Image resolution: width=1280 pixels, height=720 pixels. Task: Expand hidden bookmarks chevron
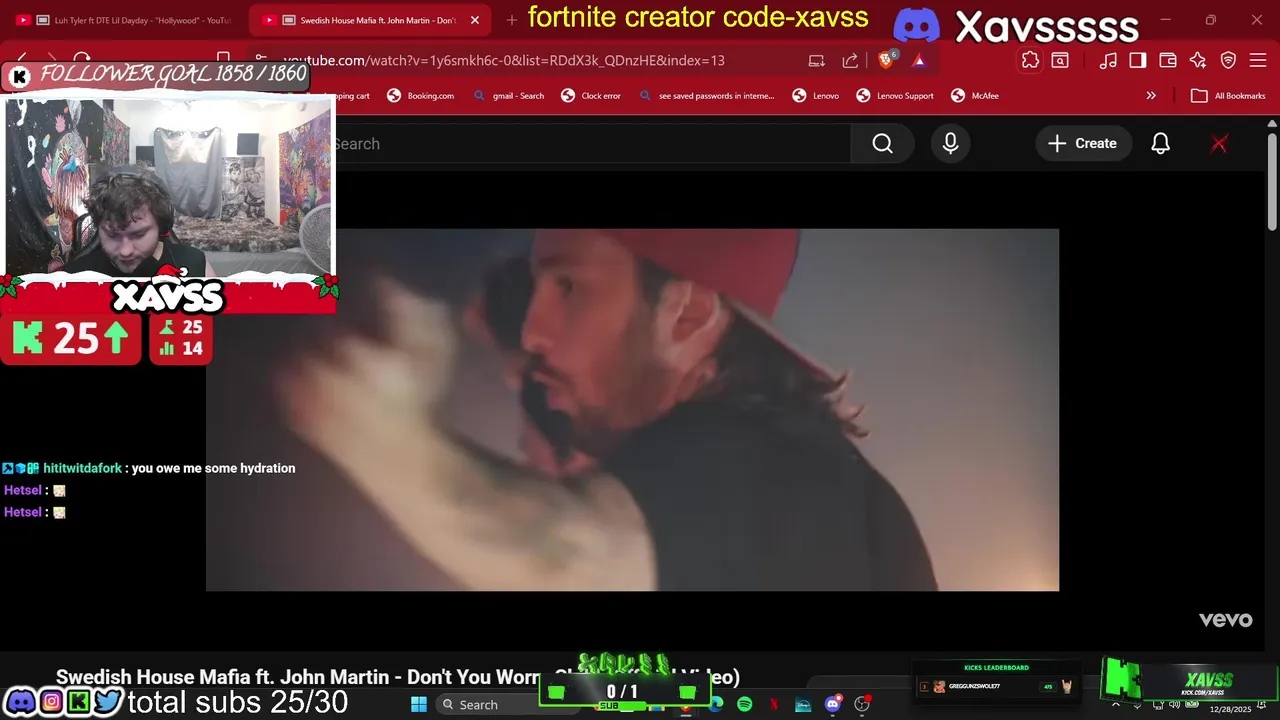[x=1151, y=96]
